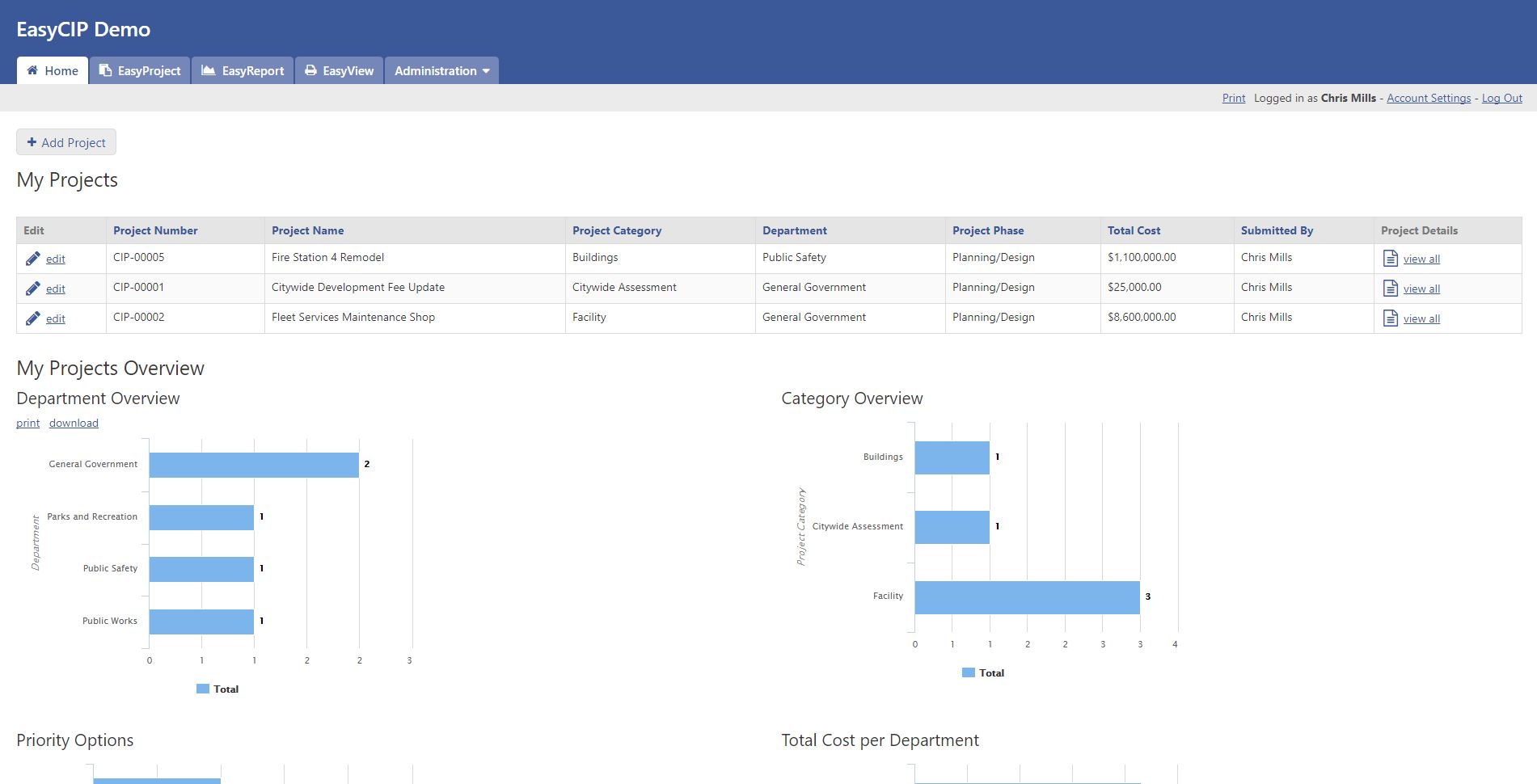Click the Home tab house icon
This screenshot has height=784, width=1537.
[33, 70]
